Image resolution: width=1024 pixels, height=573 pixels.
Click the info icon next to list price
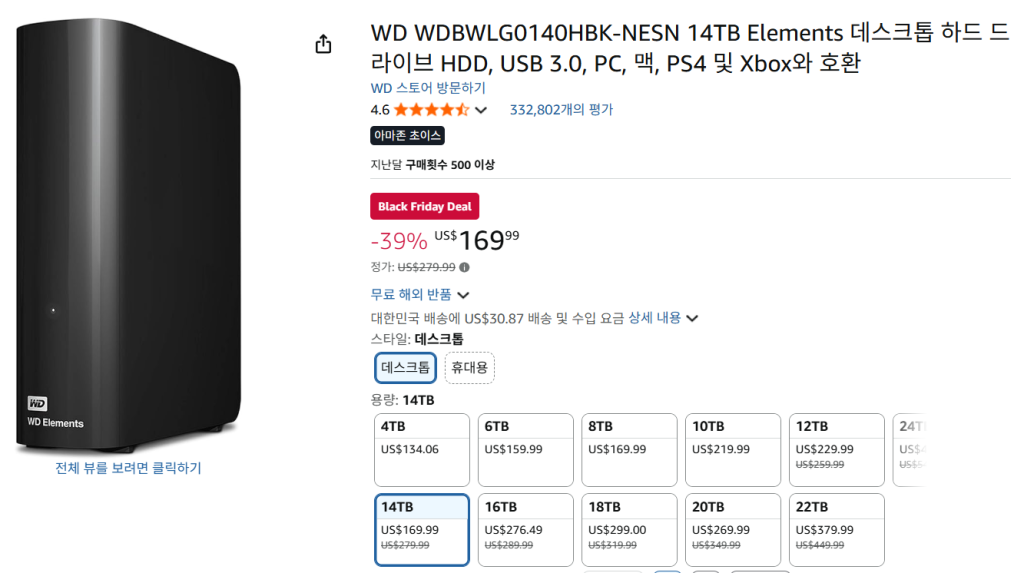pyautogui.click(x=465, y=267)
